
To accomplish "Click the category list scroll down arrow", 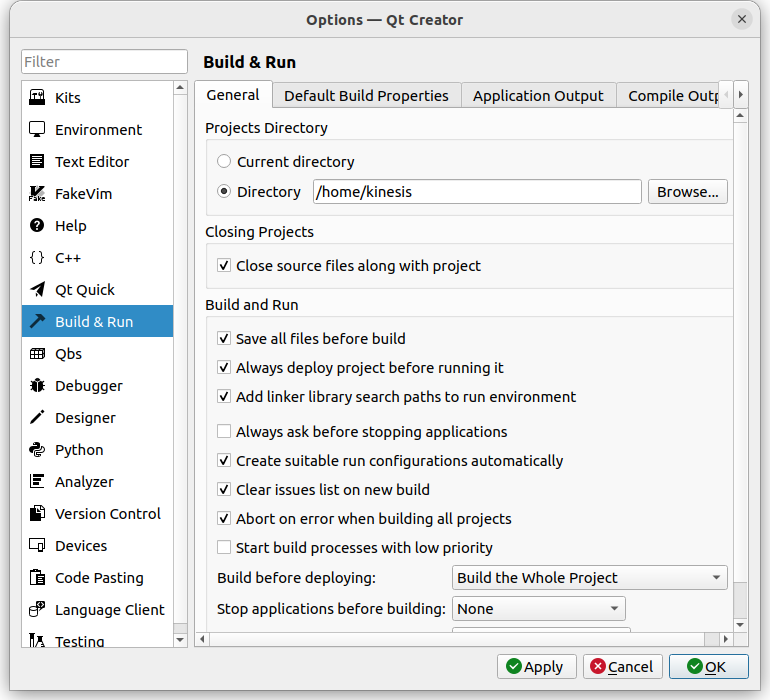I will pos(180,640).
